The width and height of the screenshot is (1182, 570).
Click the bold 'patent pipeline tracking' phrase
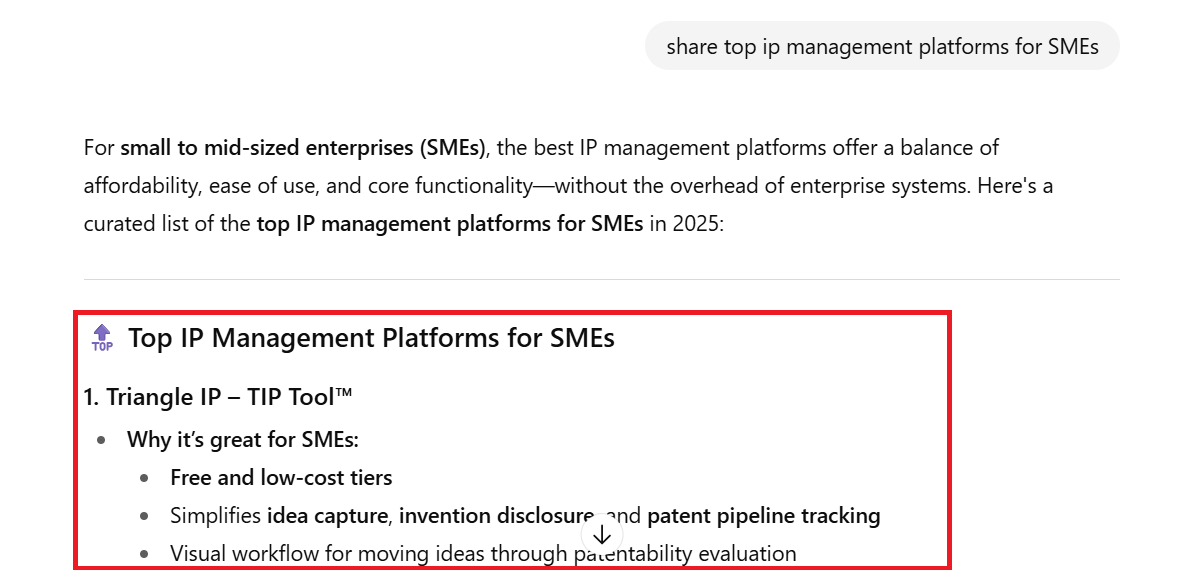[764, 516]
